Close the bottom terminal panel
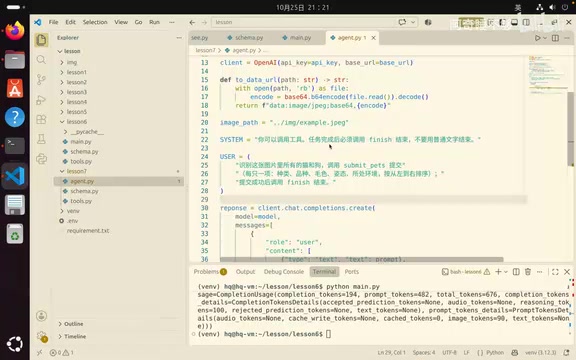The width and height of the screenshot is (576, 360). (x=567, y=271)
